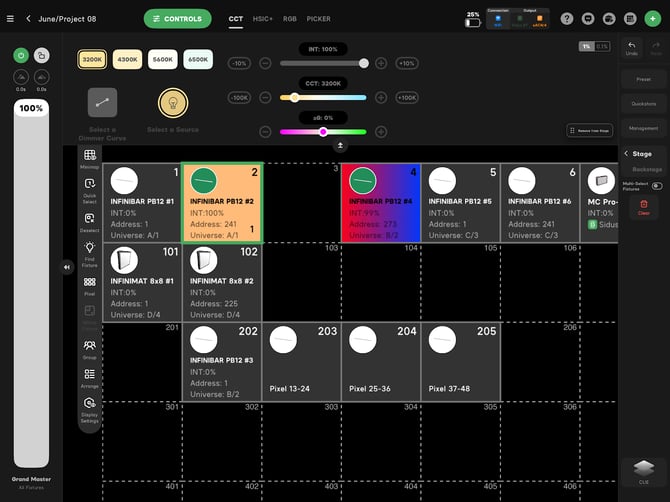
Task: Click the Deselect tool icon
Action: coord(90,218)
